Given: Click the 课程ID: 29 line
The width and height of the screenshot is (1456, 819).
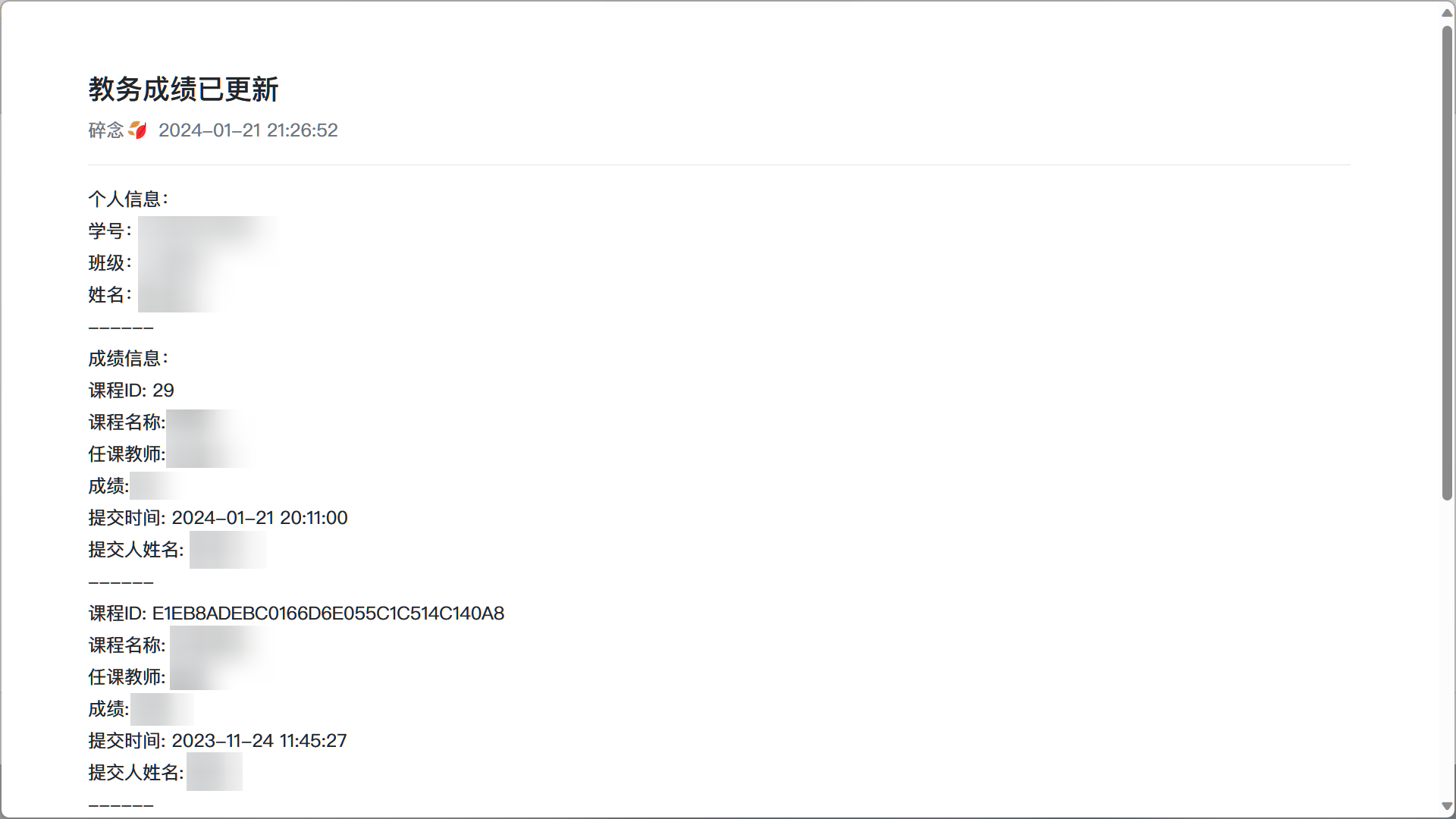Looking at the screenshot, I should 131,391.
